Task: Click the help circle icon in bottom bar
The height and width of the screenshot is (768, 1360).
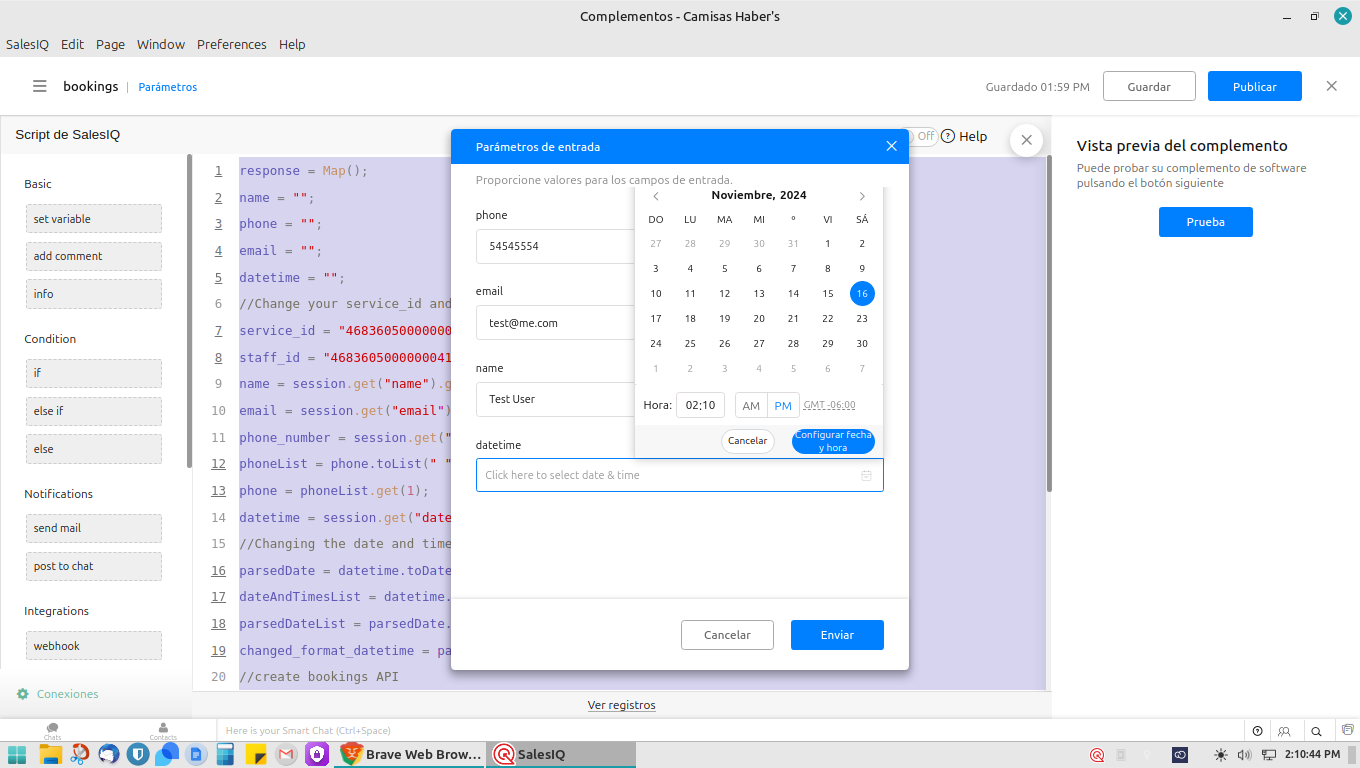Action: coord(1257,731)
